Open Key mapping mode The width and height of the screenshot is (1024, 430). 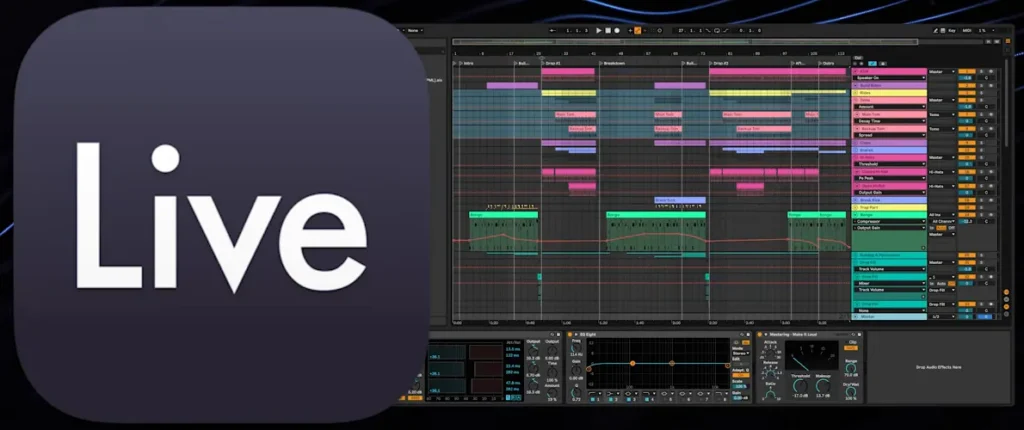pyautogui.click(x=952, y=31)
